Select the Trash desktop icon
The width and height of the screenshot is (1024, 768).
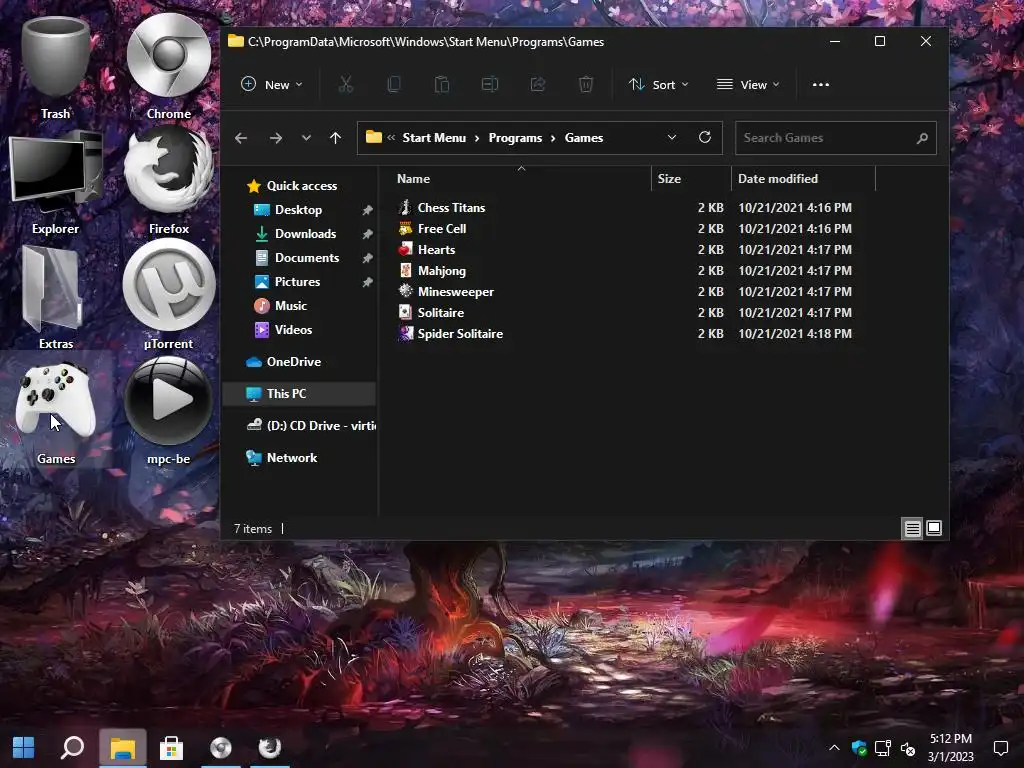[x=56, y=67]
